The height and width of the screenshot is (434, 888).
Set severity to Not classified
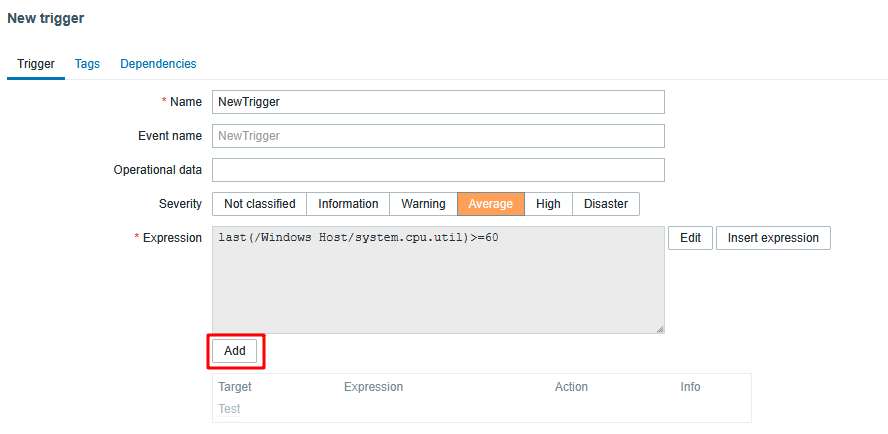259,204
